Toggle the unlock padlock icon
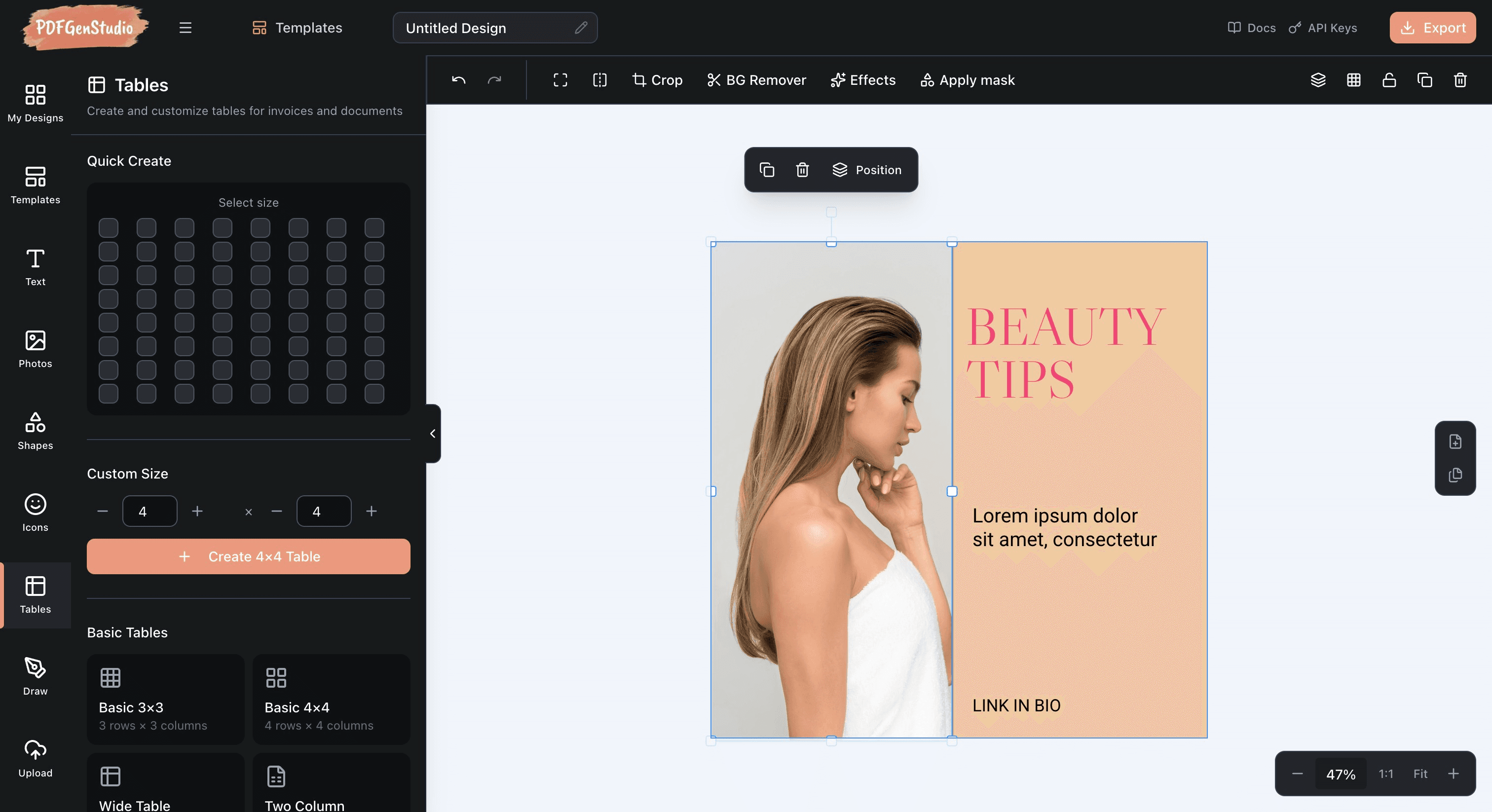 point(1389,80)
